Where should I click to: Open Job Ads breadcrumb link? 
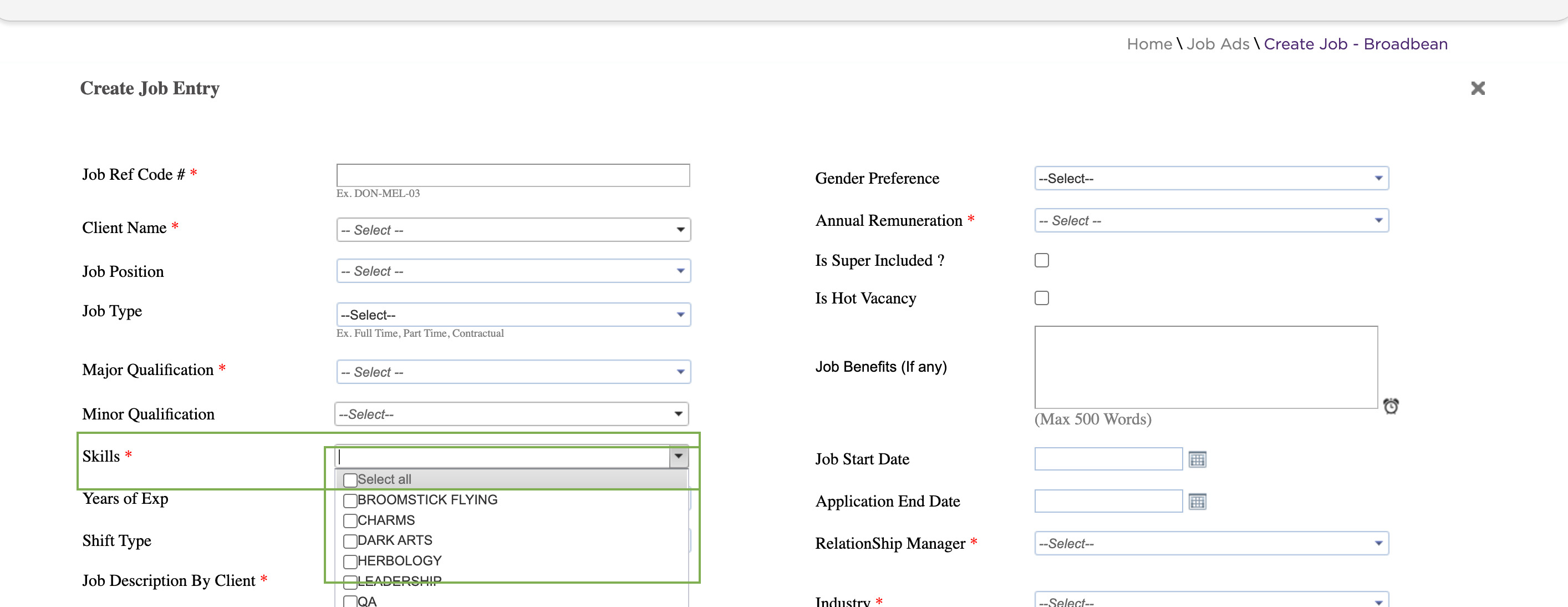1218,44
